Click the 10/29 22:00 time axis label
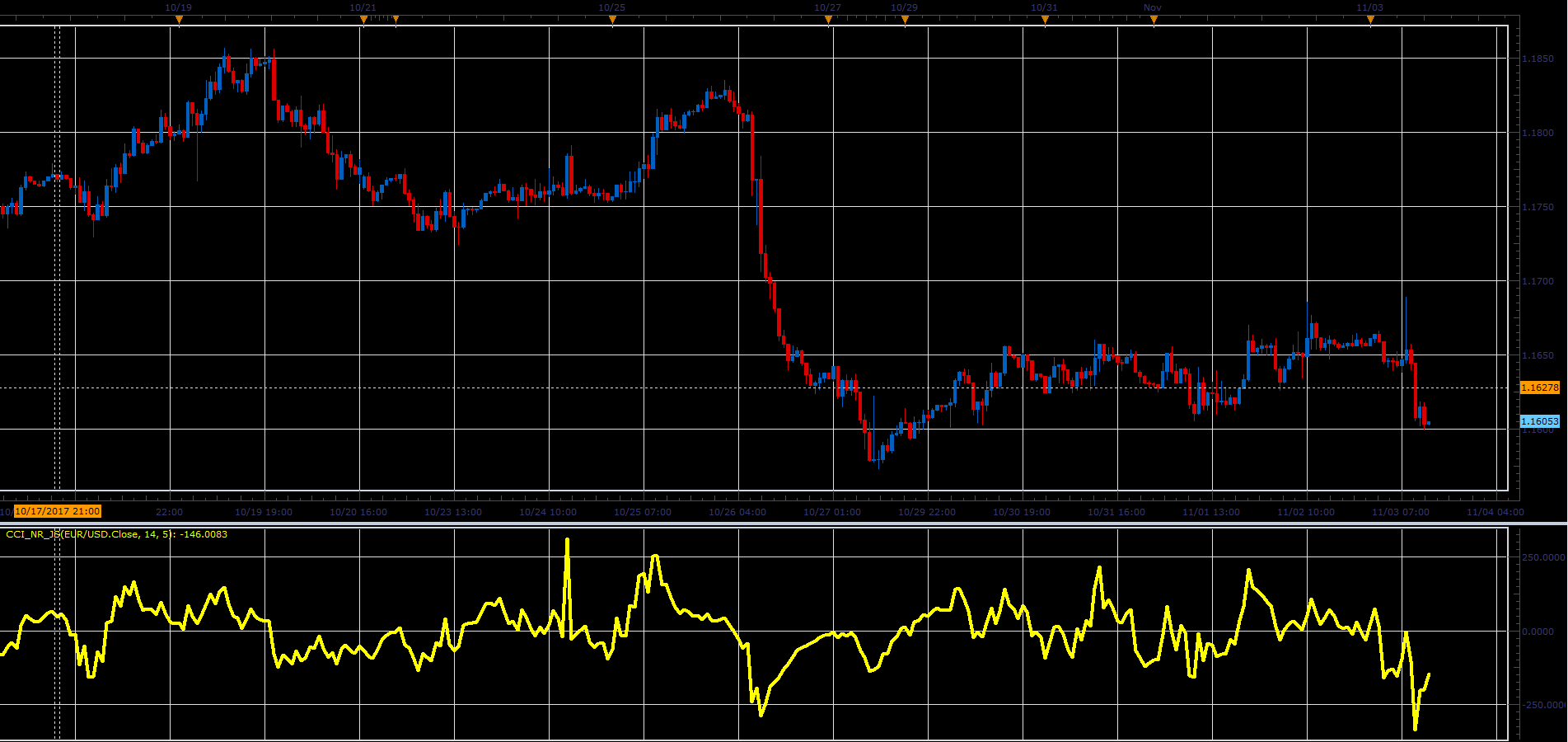 (x=927, y=512)
